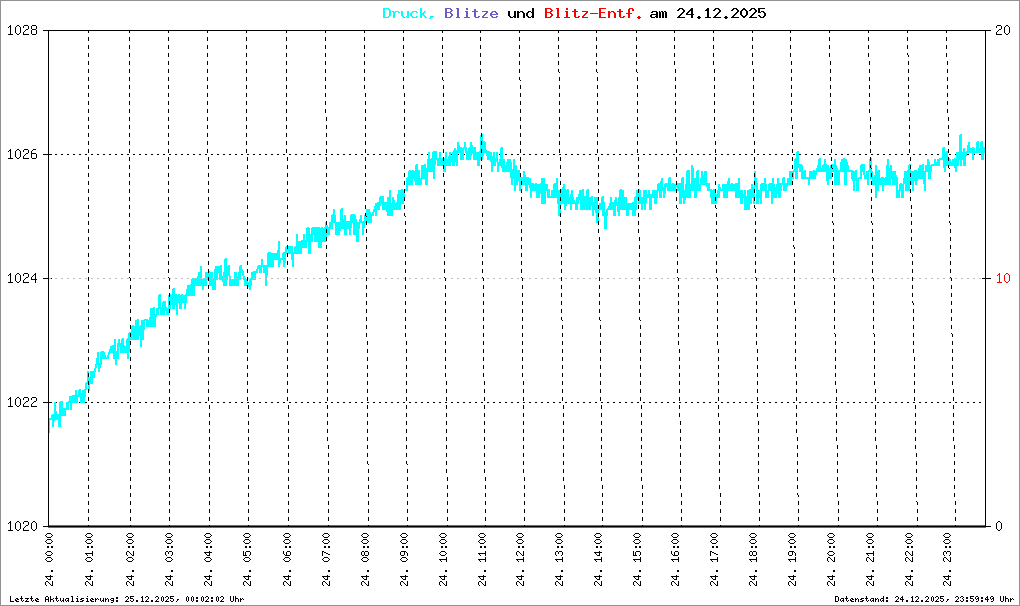
Task: Click the time label '24. 13:00'
Action: click(x=559, y=560)
